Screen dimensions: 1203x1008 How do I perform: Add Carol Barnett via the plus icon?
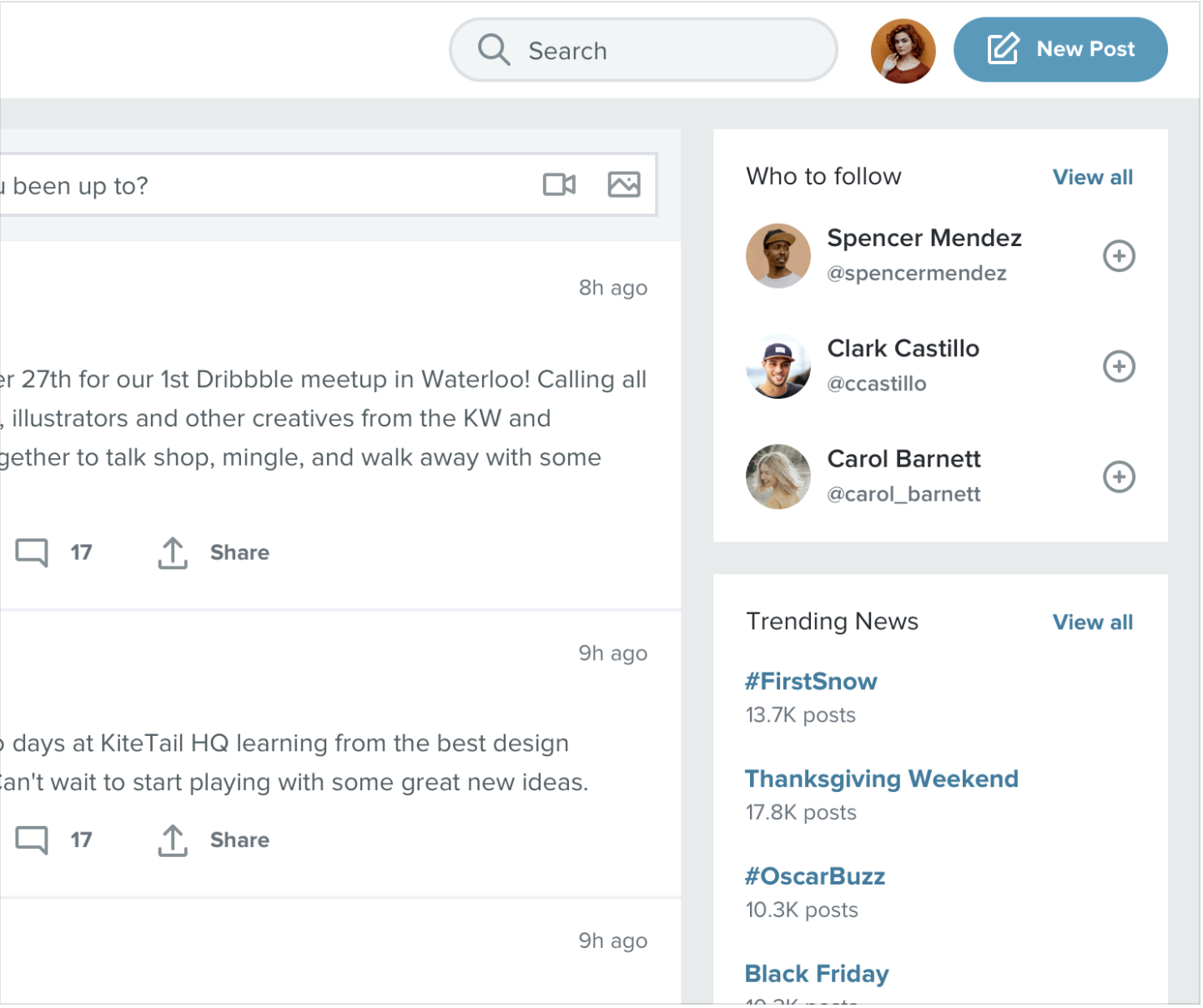(x=1119, y=477)
